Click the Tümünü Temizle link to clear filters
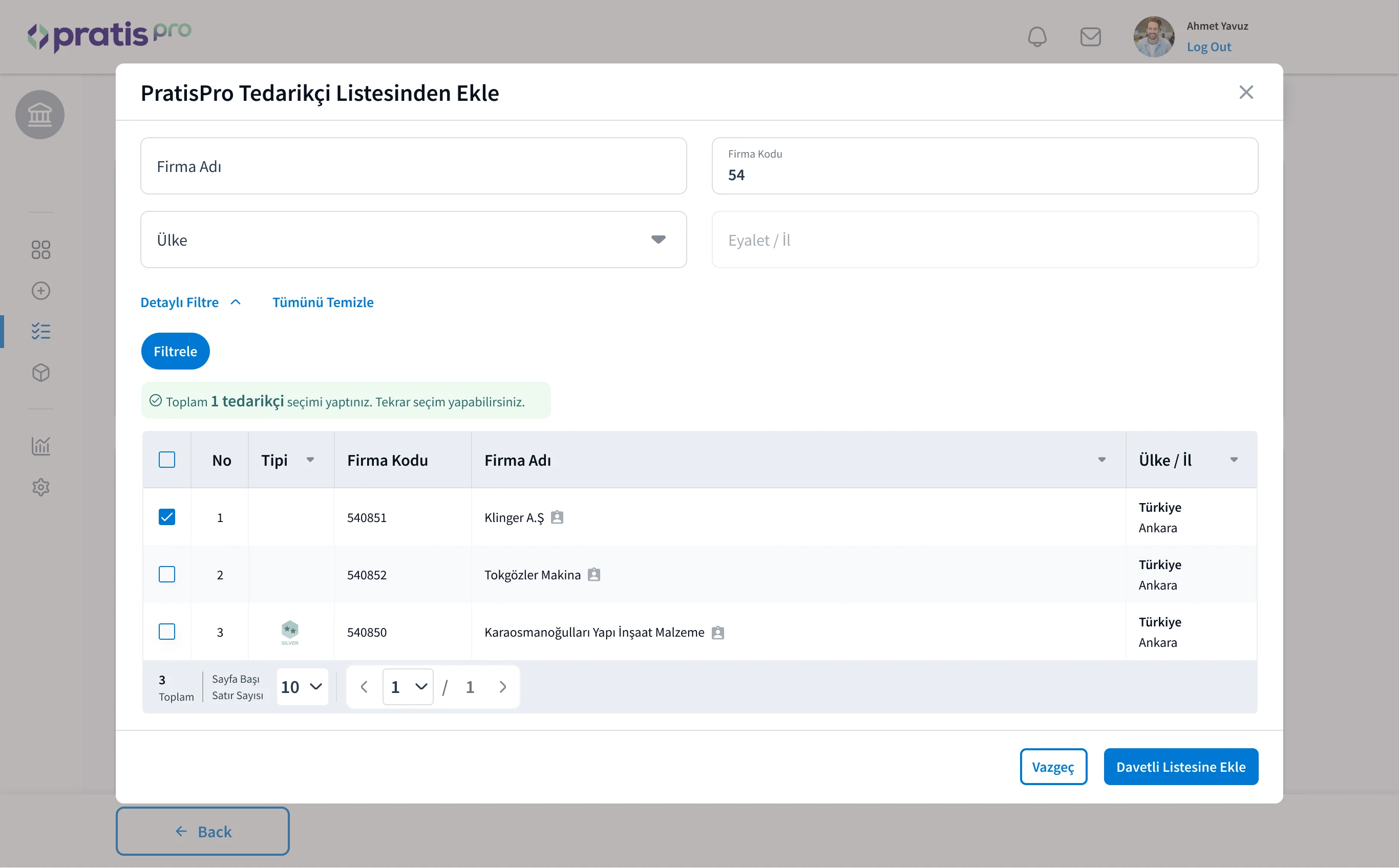 click(324, 301)
